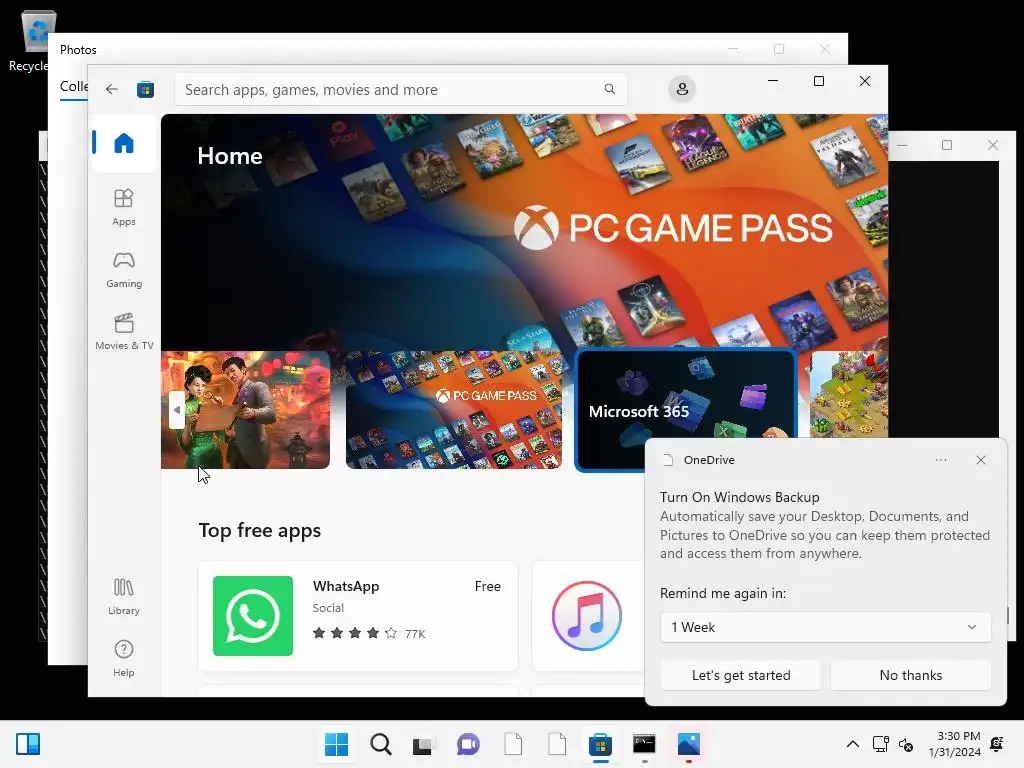This screenshot has width=1024, height=768.
Task: Open the farm game thumbnail in carousel
Action: pos(849,395)
